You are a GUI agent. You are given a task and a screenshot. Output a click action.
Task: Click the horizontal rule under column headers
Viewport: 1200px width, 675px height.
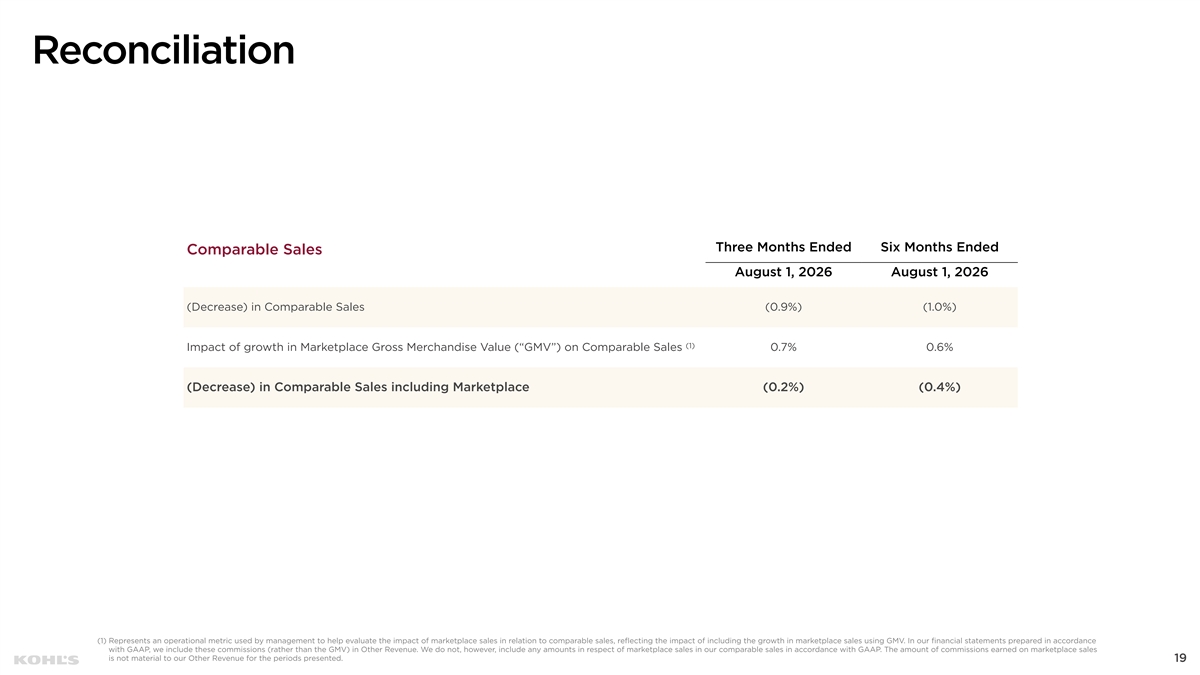[861, 262]
